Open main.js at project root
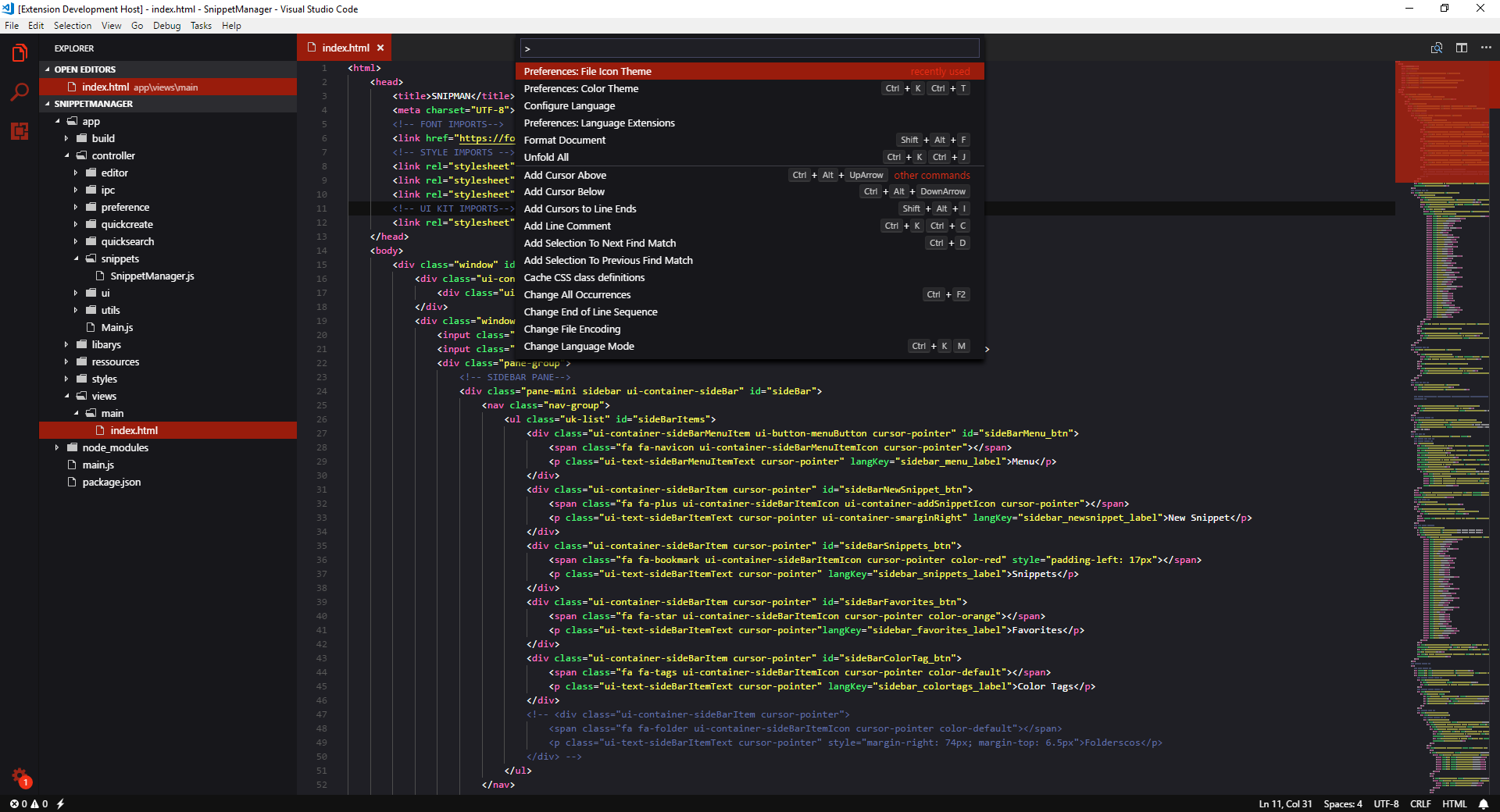 (x=98, y=465)
